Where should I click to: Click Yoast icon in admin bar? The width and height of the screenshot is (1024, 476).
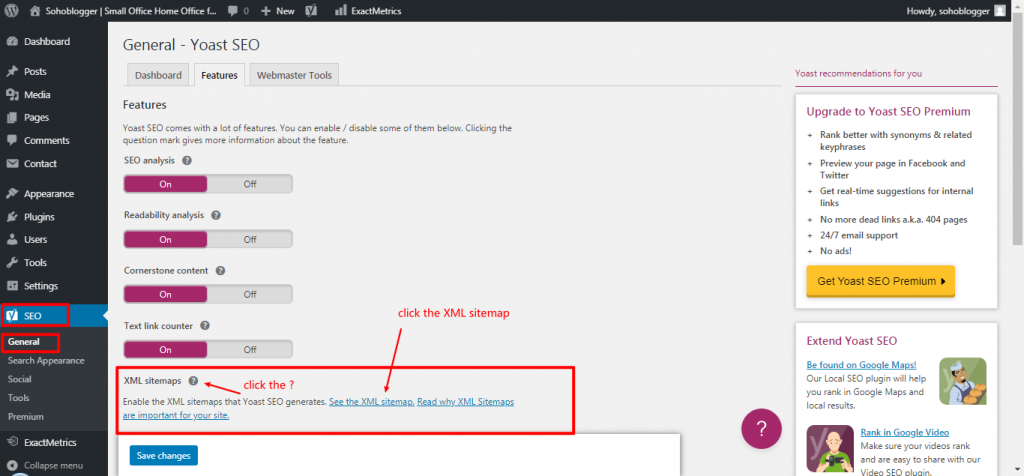click(x=311, y=11)
